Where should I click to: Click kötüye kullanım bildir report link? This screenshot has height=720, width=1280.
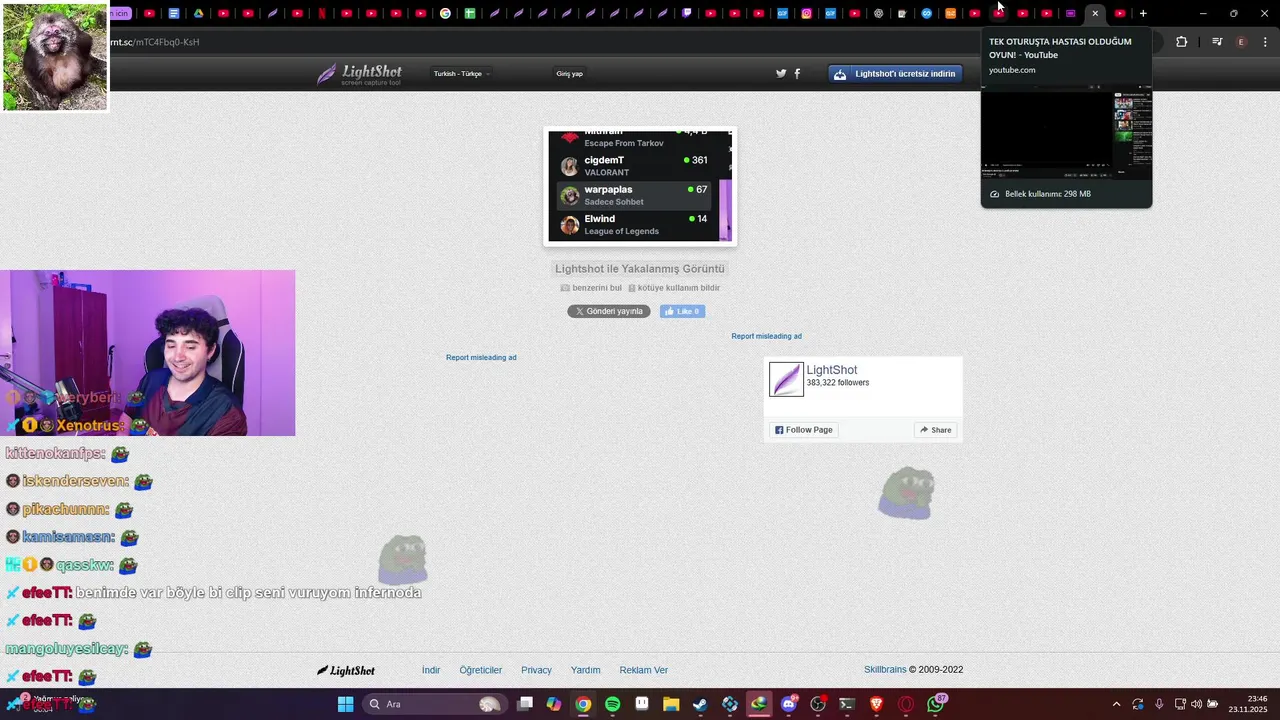(674, 288)
